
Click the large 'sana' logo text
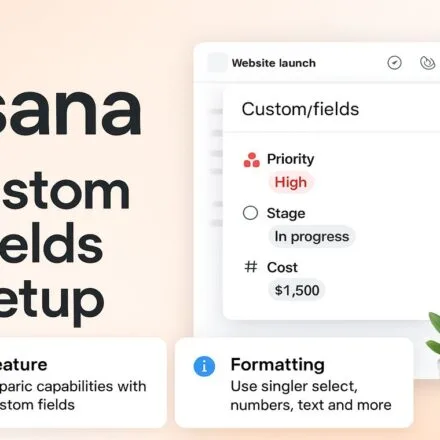[x=71, y=110]
